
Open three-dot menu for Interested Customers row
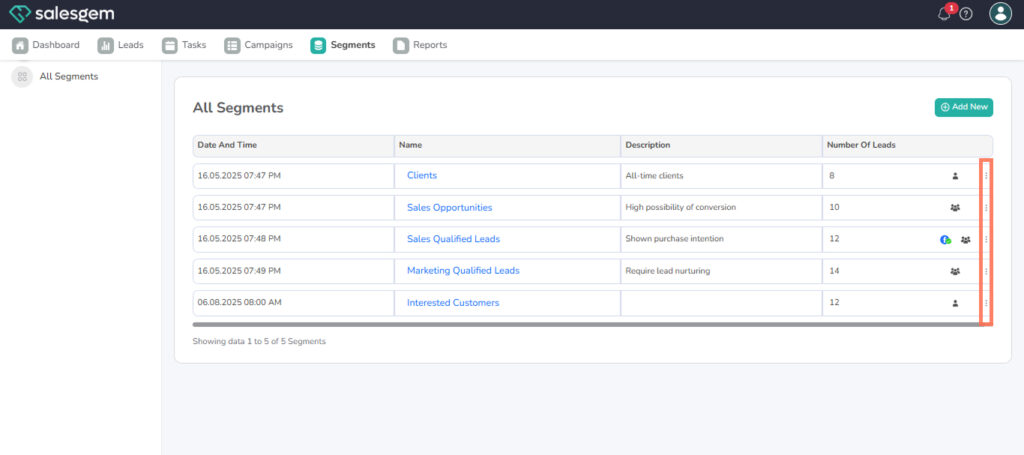pos(986,303)
